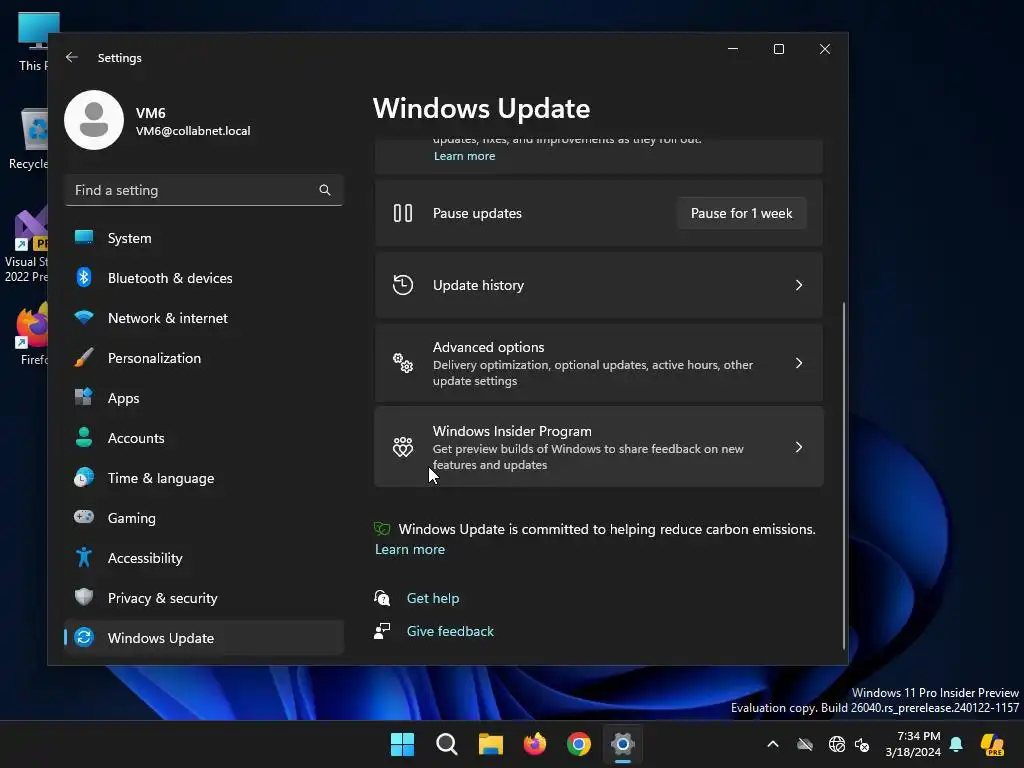This screenshot has width=1024, height=768.
Task: Open the top Learn more link
Action: [464, 155]
